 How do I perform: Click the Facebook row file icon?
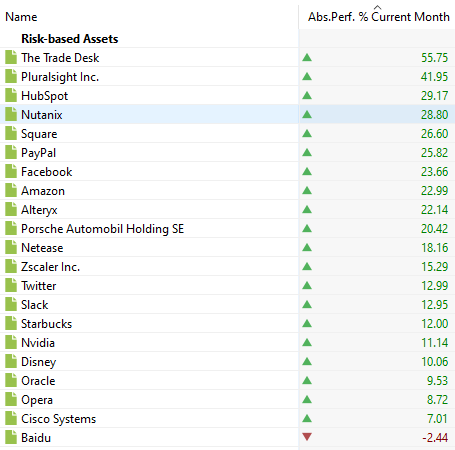click(x=11, y=171)
